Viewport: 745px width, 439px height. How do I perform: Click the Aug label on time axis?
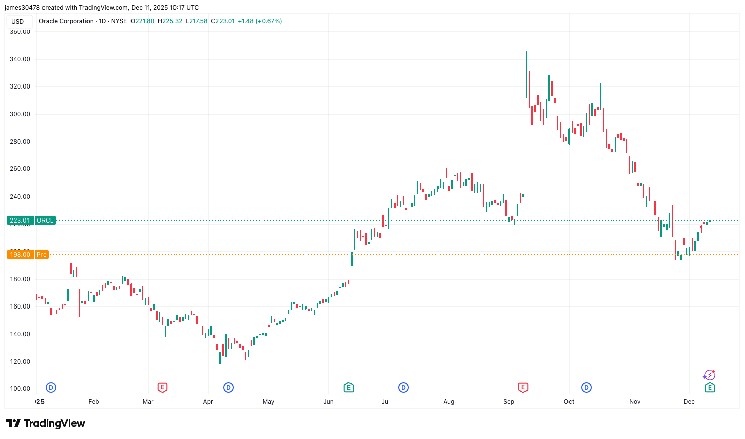tap(448, 401)
